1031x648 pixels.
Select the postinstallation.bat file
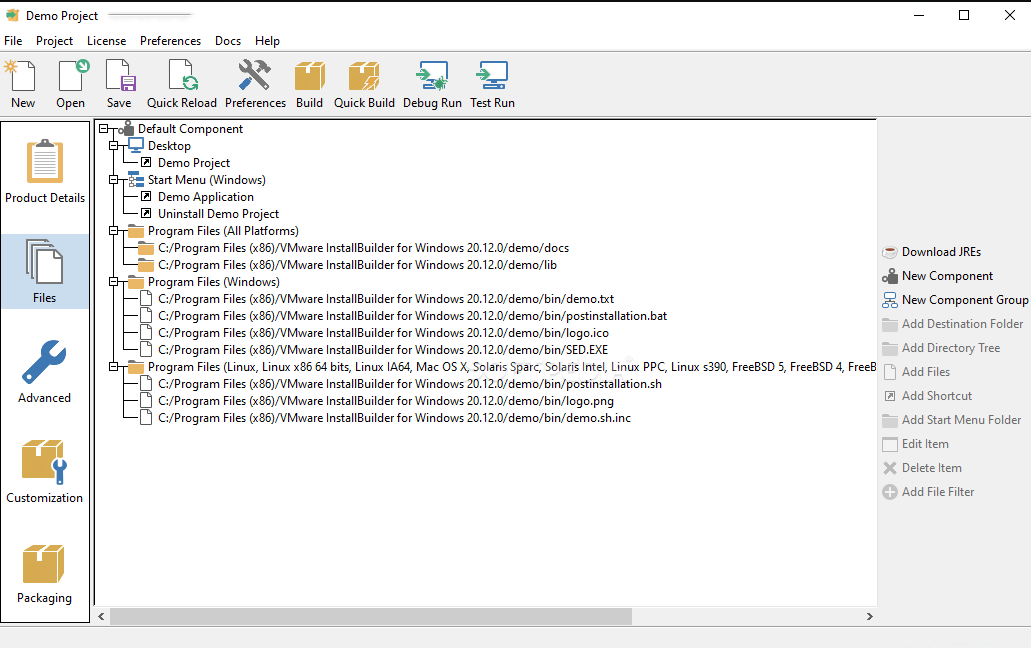(412, 316)
